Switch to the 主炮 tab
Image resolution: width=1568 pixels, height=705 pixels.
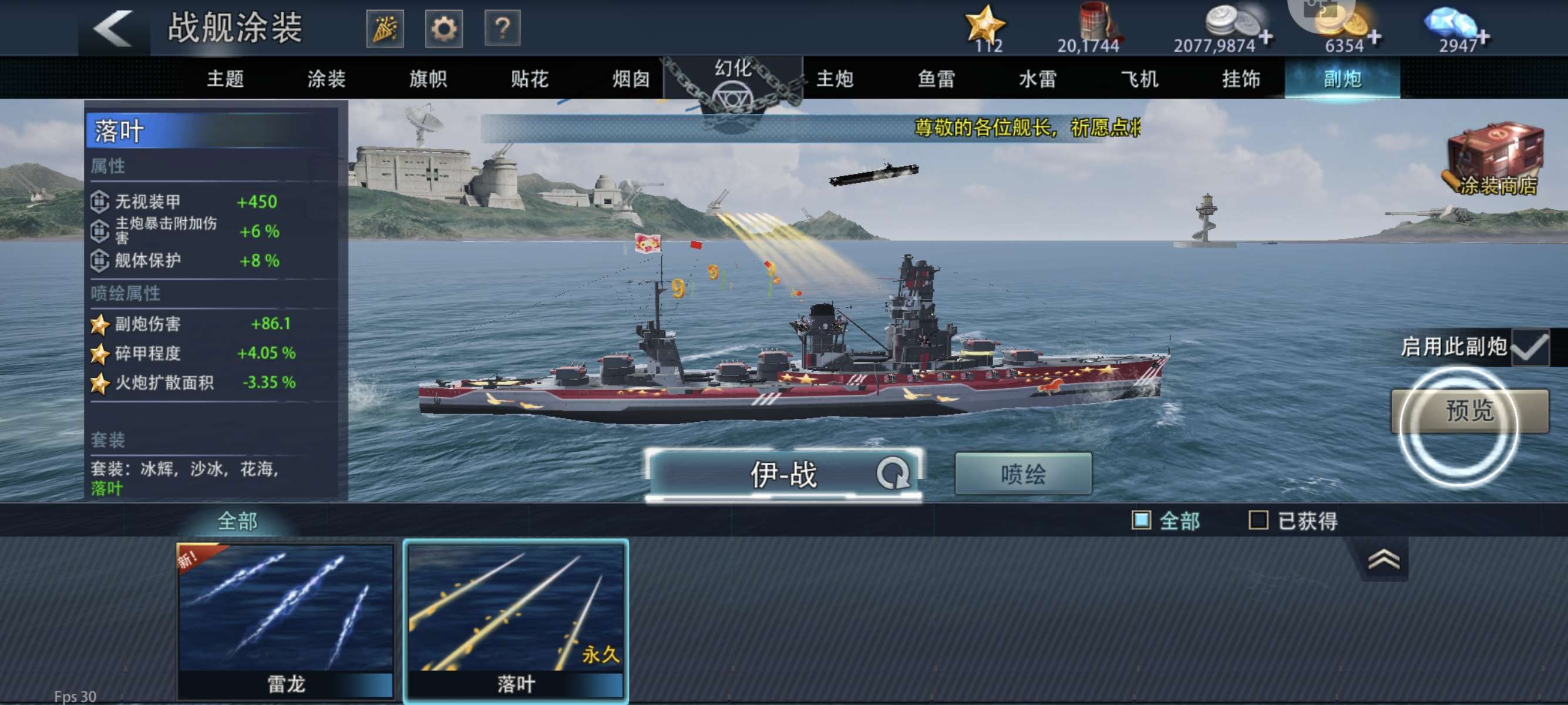click(x=835, y=79)
